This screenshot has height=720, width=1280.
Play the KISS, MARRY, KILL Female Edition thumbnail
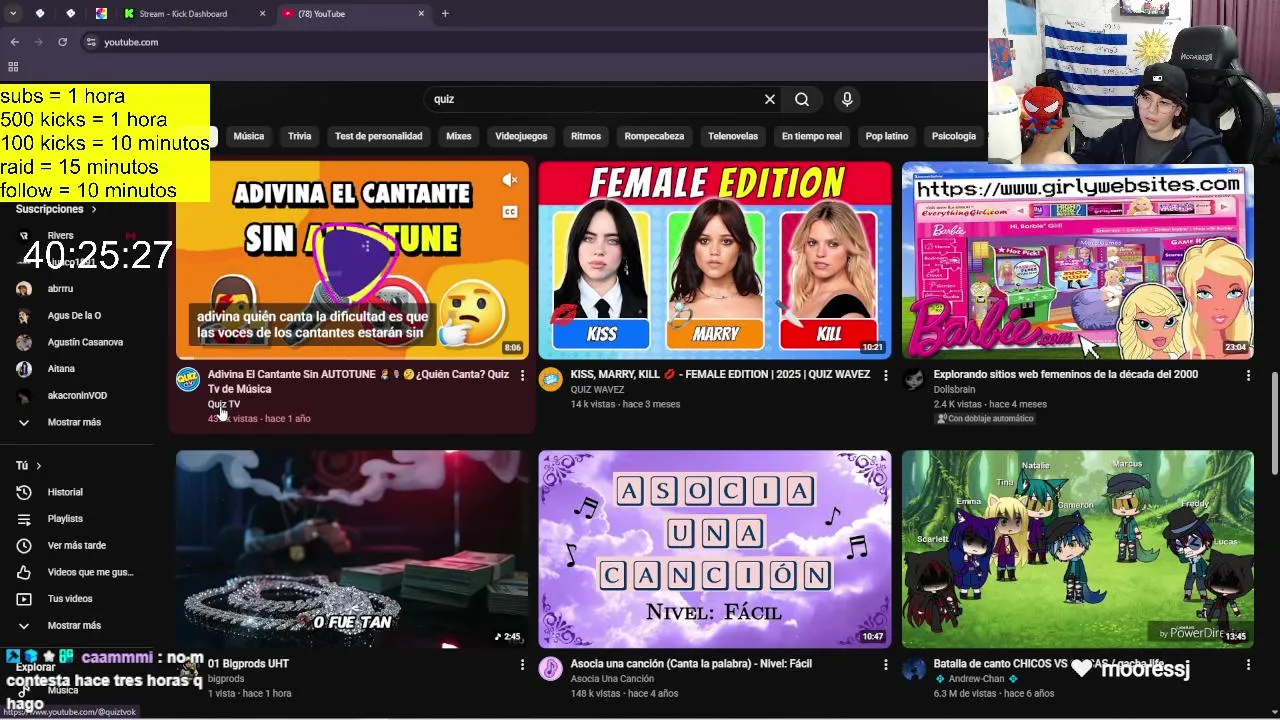click(x=715, y=260)
